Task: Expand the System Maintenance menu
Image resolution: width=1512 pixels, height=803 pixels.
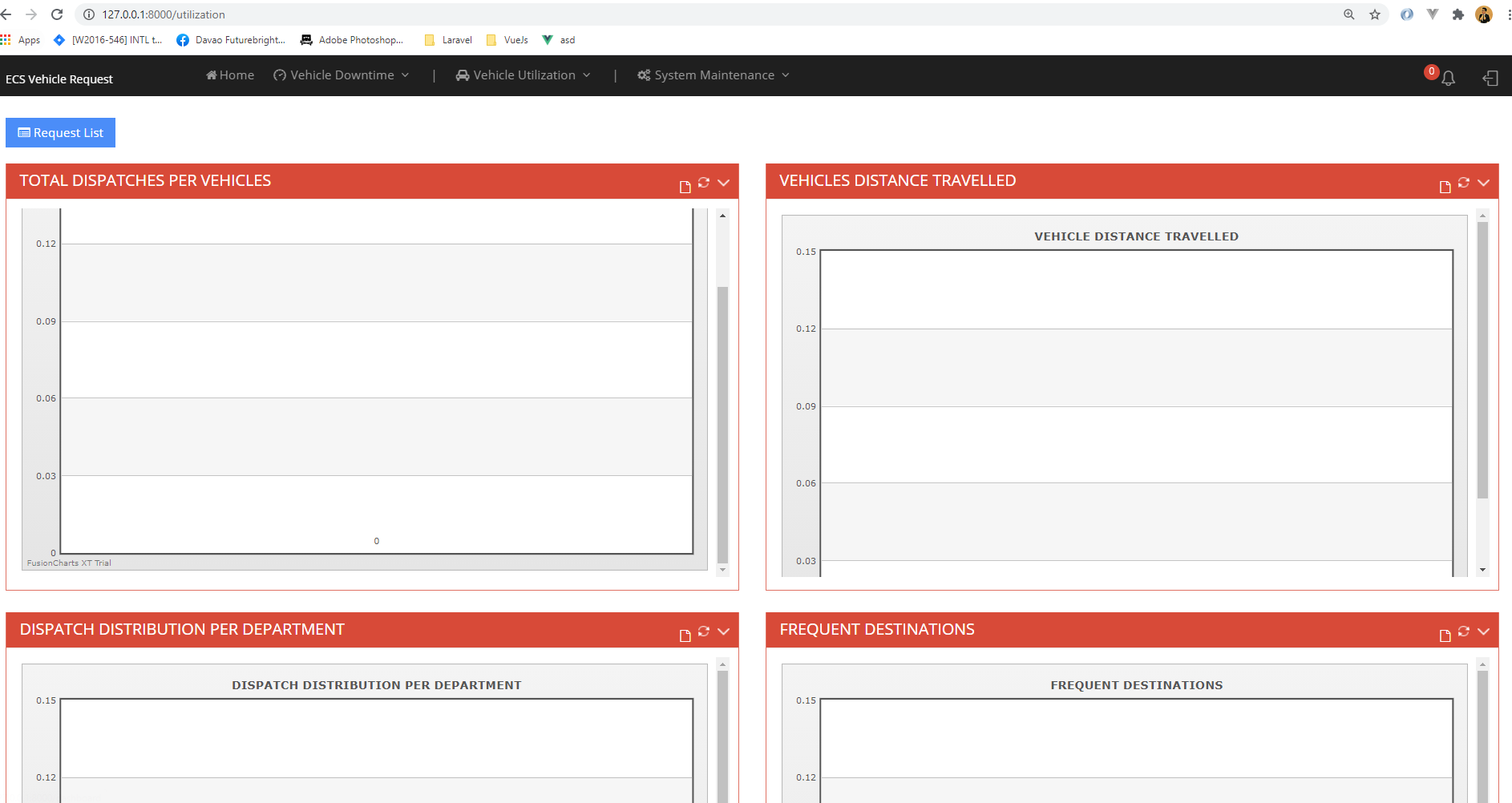Action: tap(714, 75)
